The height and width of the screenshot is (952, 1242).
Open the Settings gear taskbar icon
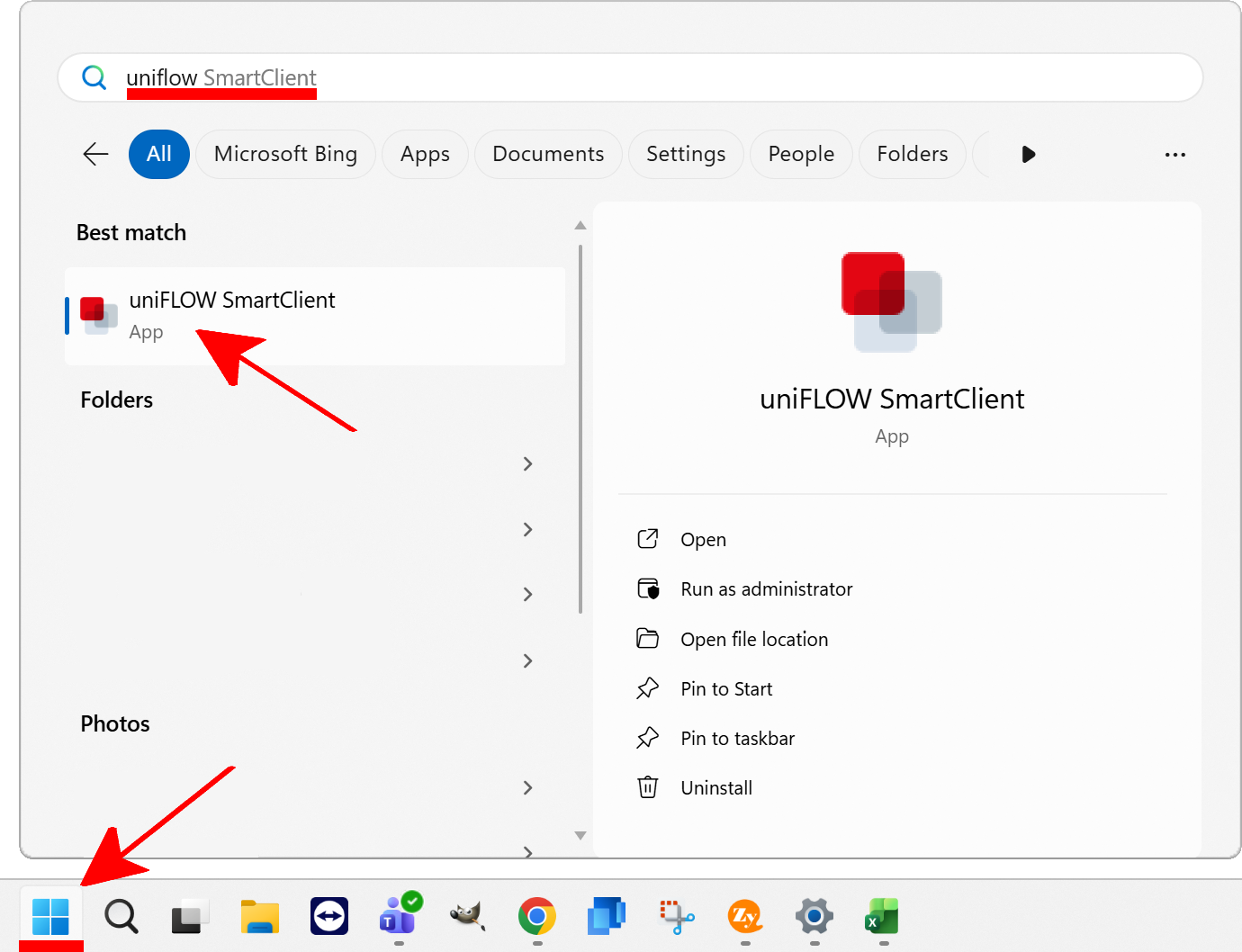[814, 917]
